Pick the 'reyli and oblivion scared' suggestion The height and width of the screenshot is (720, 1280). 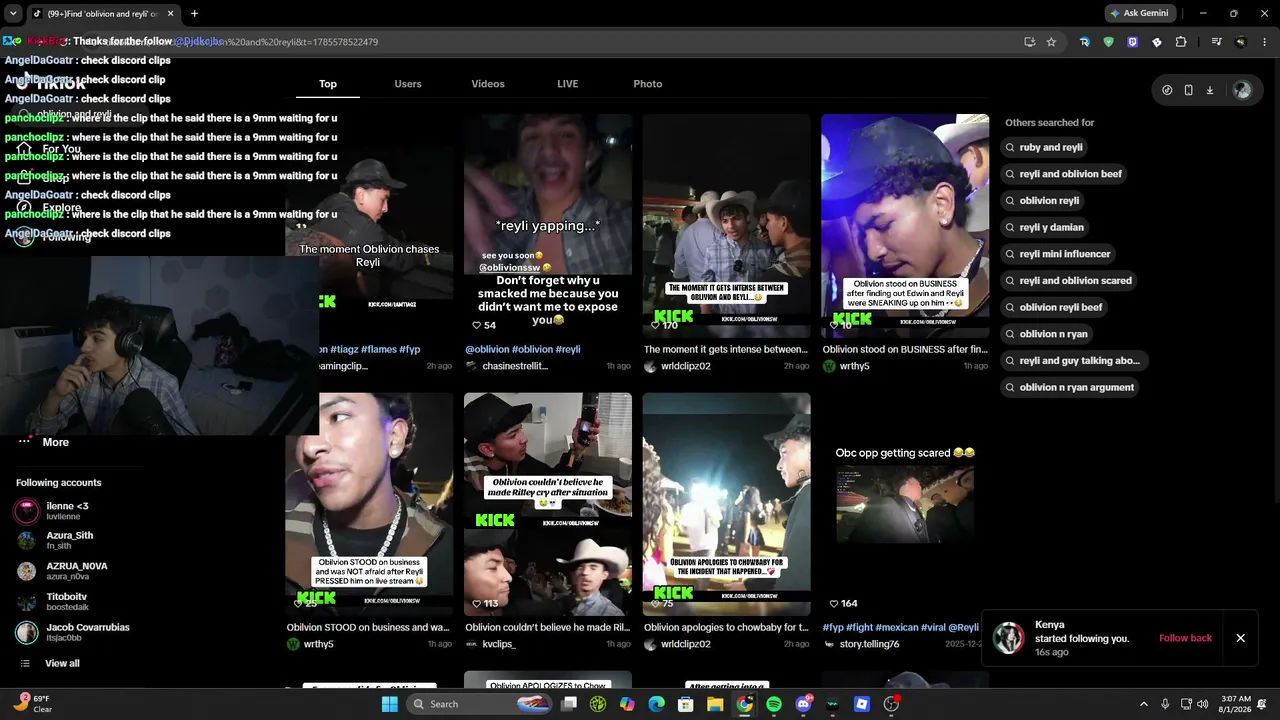pyautogui.click(x=1069, y=281)
